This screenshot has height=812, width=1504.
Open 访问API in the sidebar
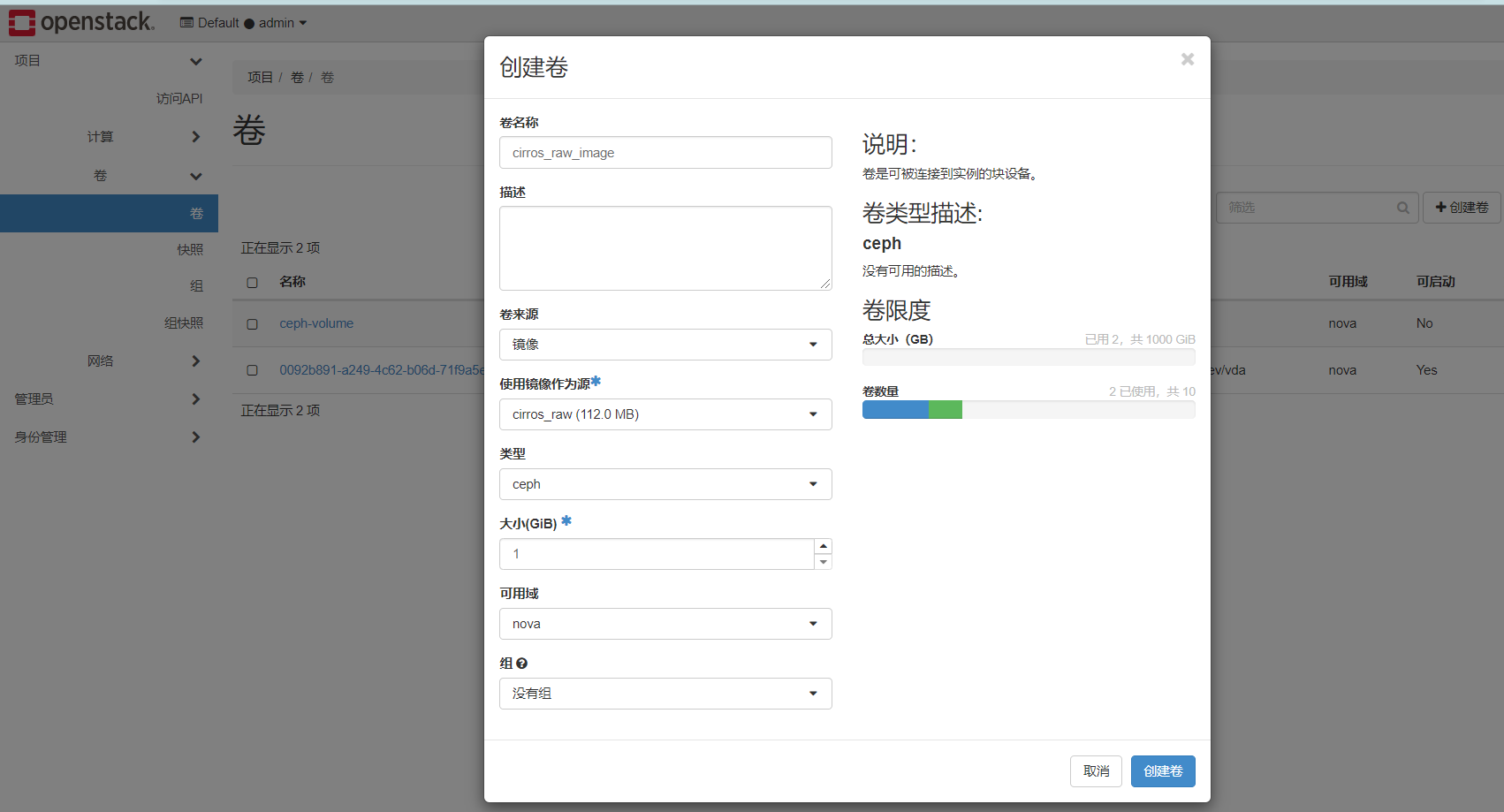click(179, 98)
